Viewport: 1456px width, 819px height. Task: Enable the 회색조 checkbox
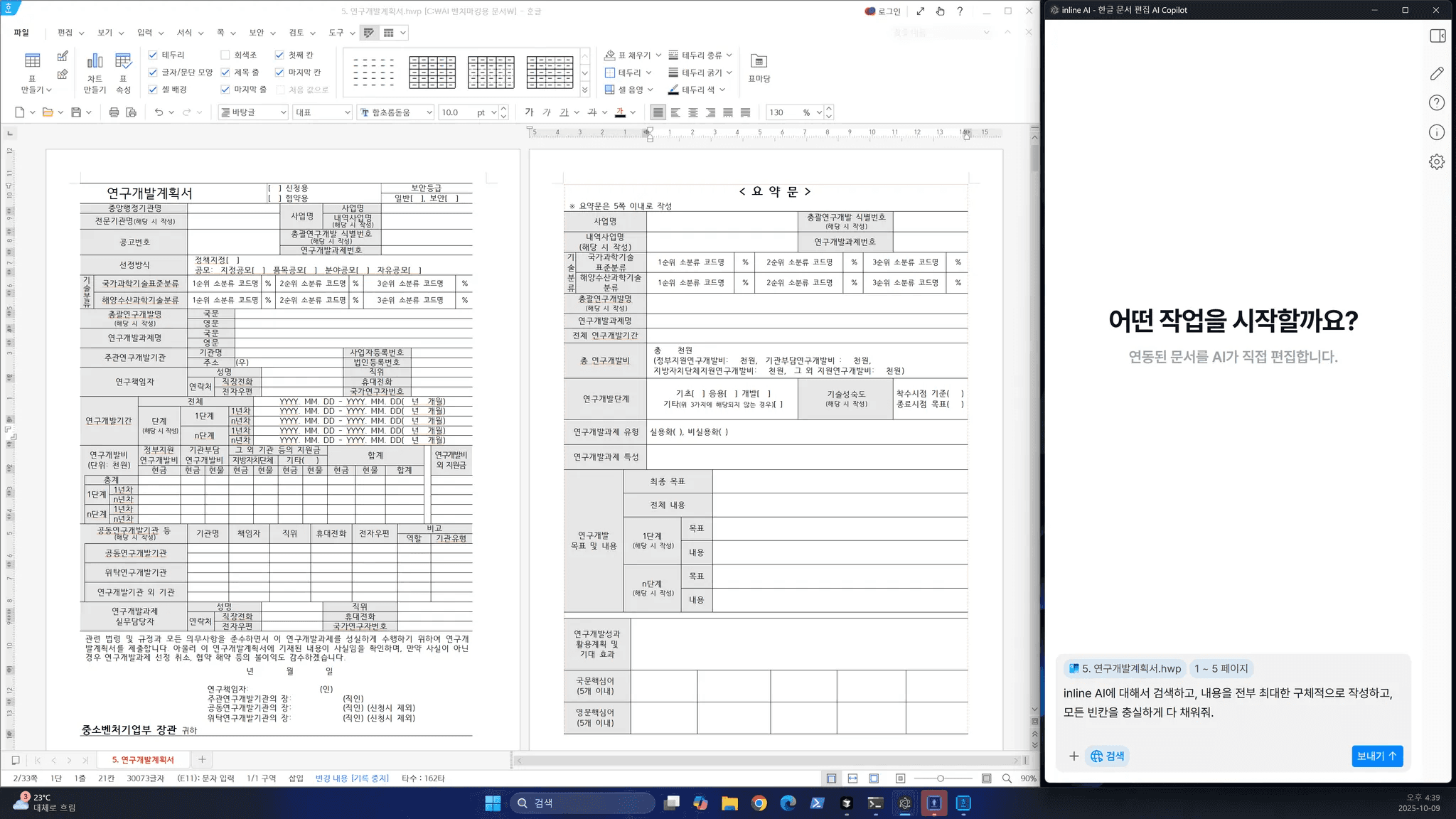(225, 55)
